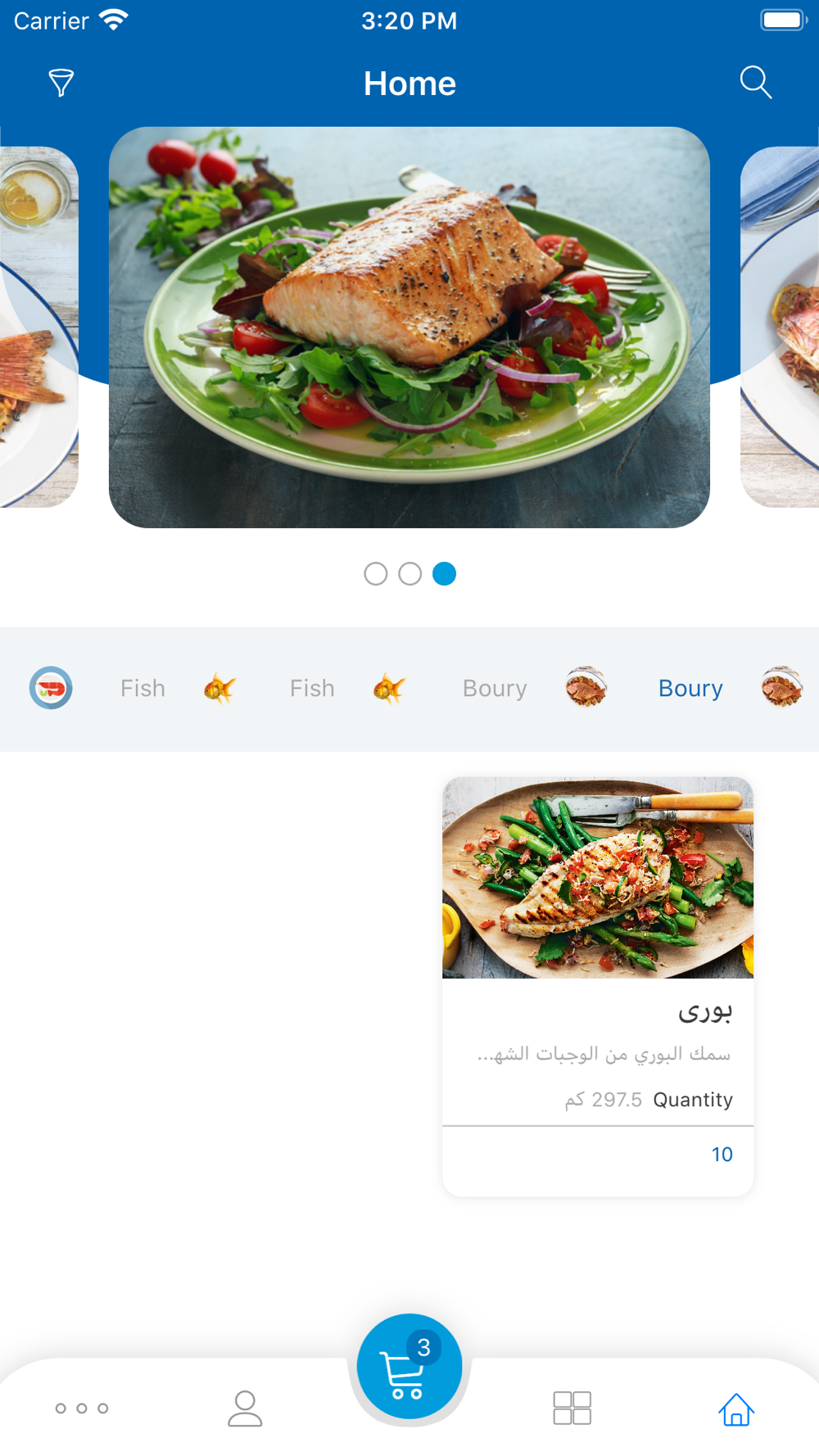
Task: Select the first carousel page dot
Action: [376, 574]
